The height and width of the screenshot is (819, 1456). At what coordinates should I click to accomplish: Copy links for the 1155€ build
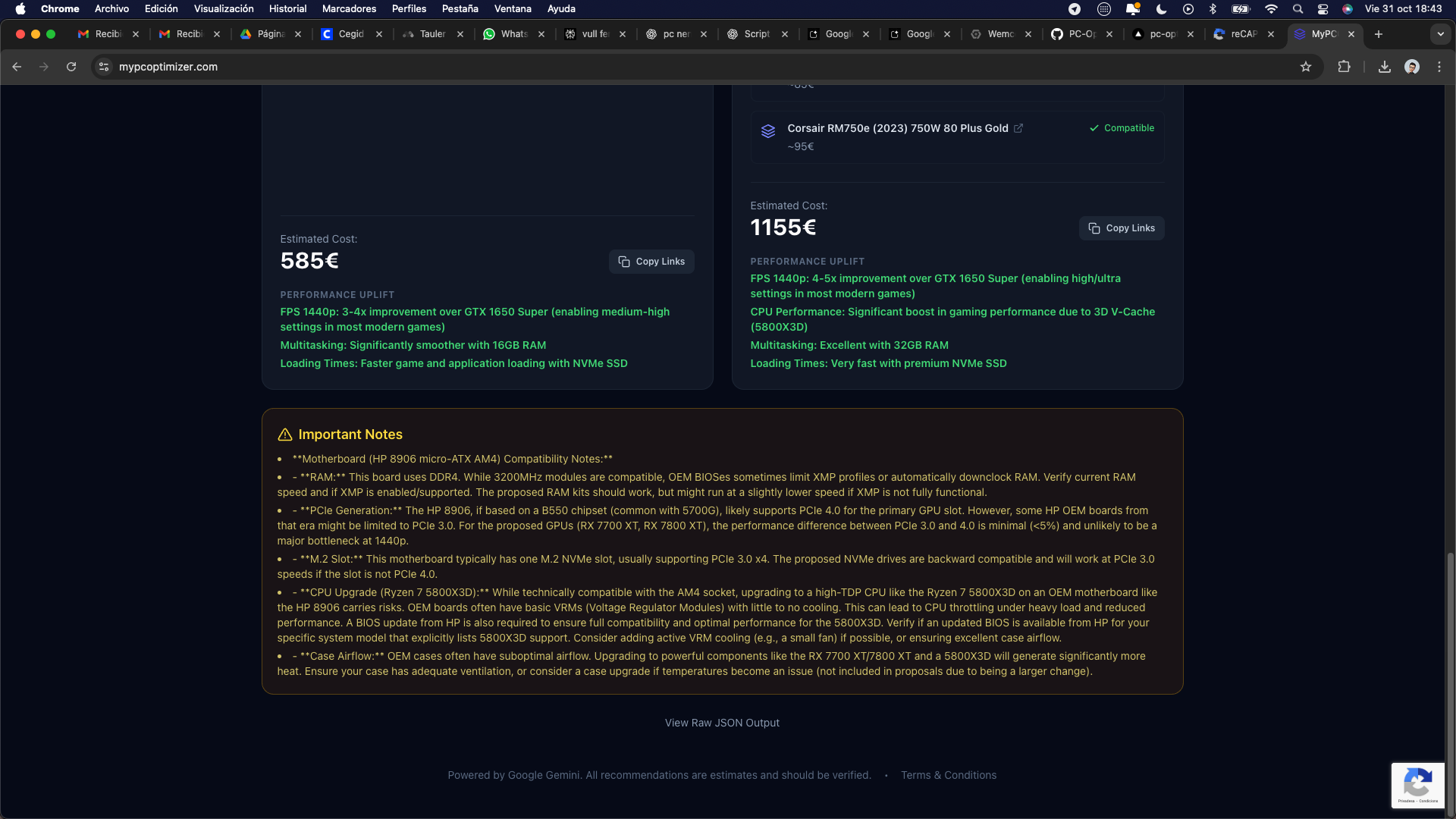click(1122, 228)
